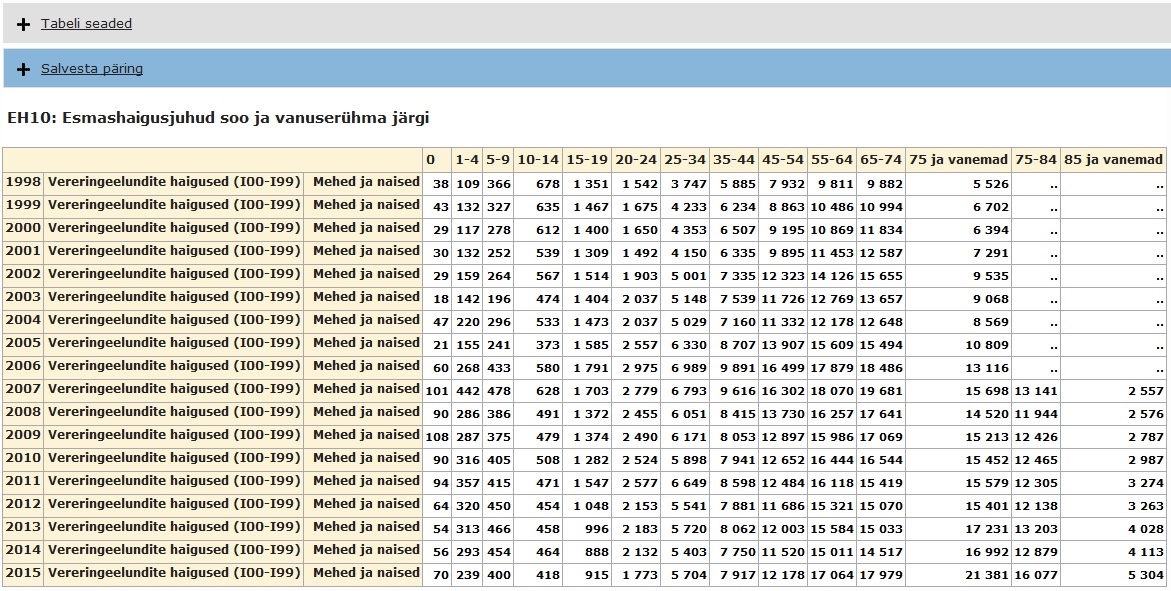
Task: Click the cell value 21 381 in 2015 row
Action: 984,576
